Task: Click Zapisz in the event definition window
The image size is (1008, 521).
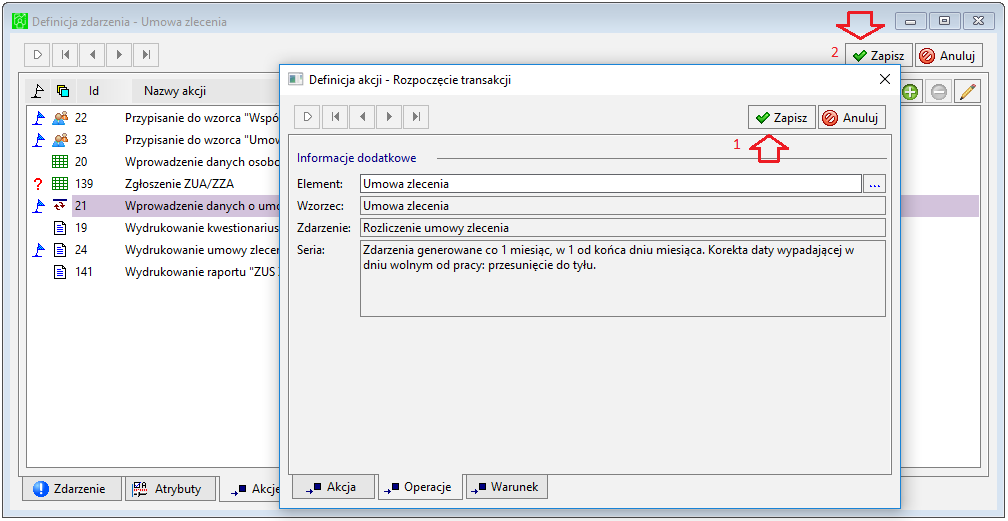Action: tap(879, 55)
